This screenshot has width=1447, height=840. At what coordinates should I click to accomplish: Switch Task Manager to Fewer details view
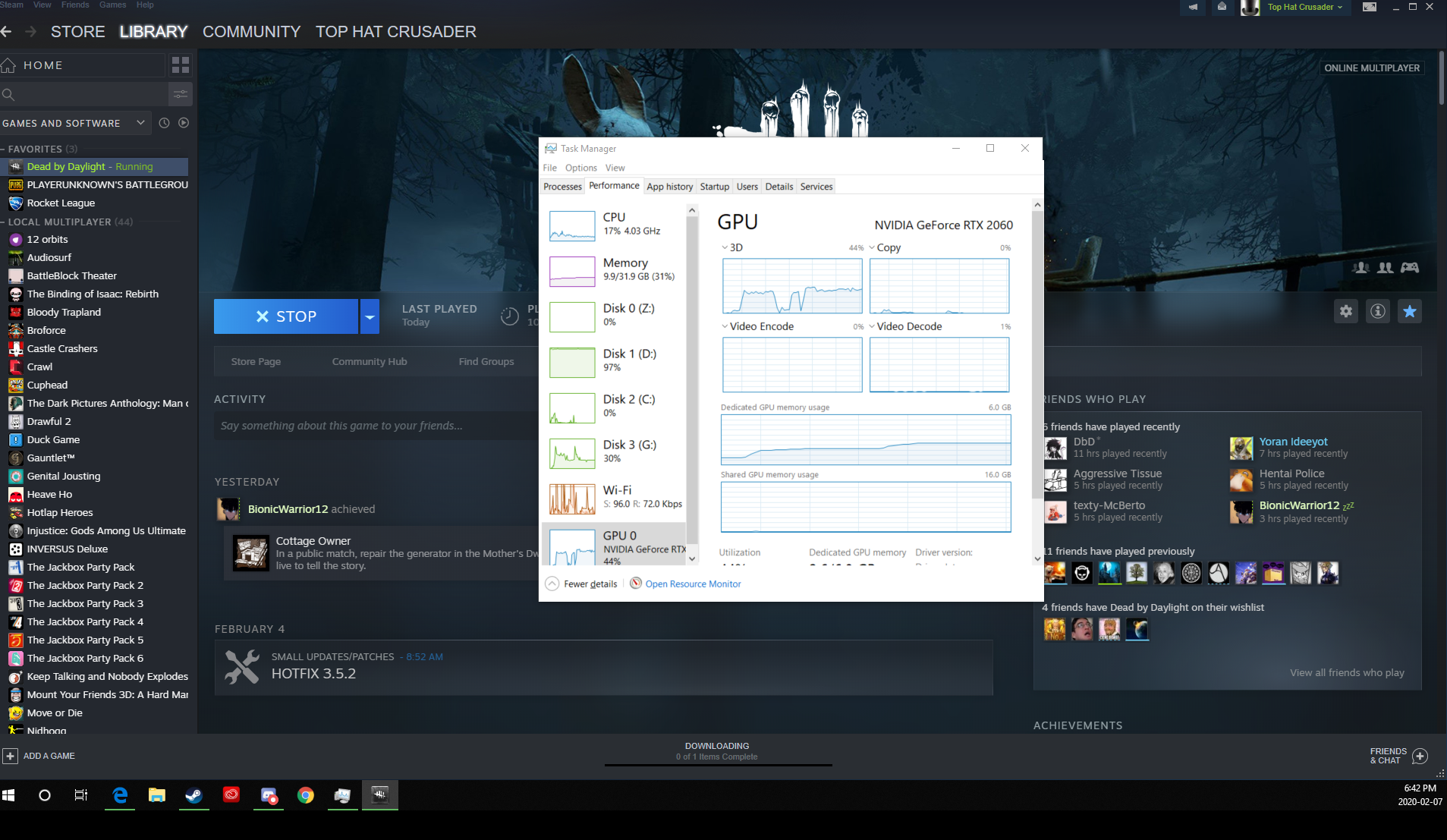[580, 584]
